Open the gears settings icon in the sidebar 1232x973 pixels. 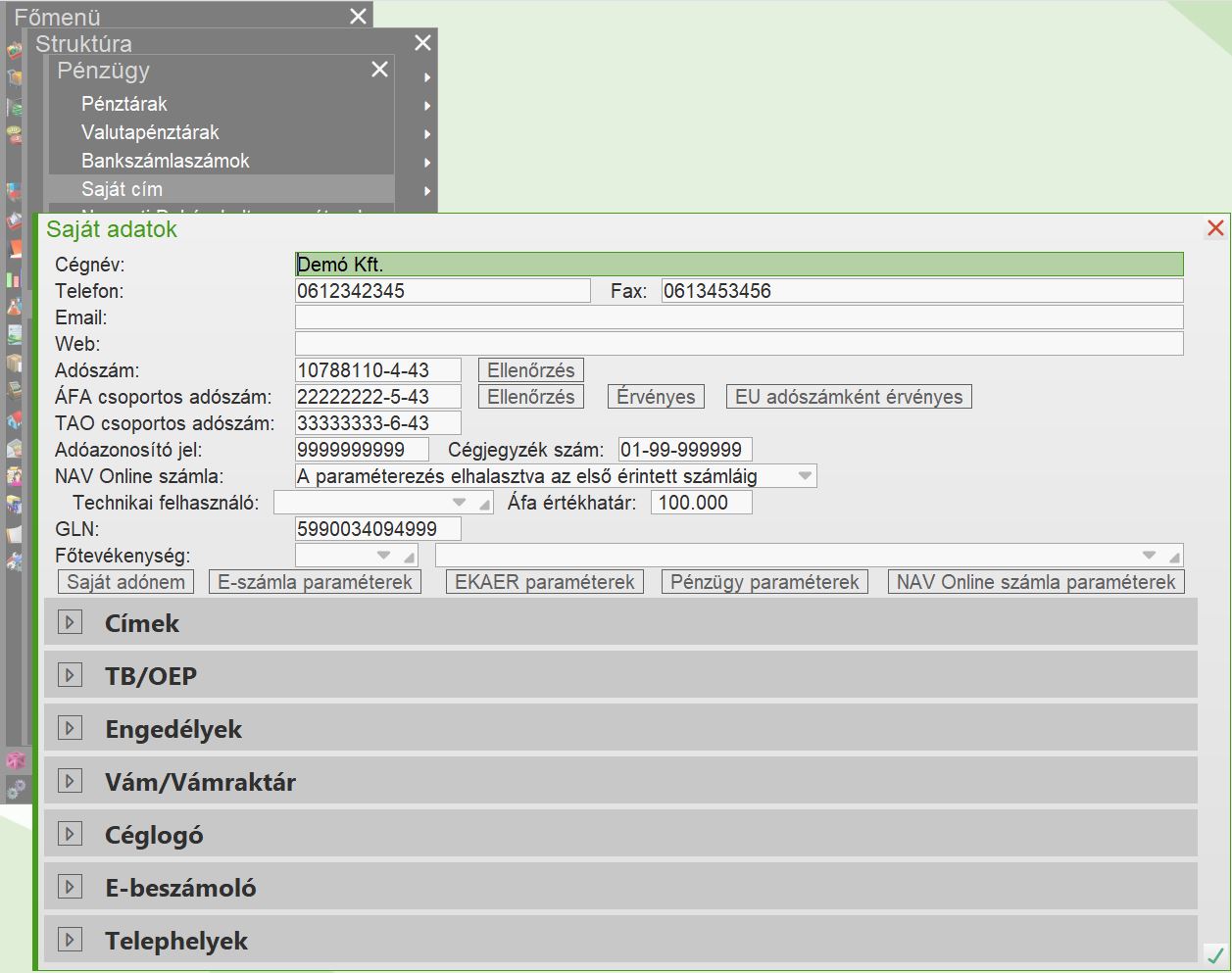coord(15,788)
